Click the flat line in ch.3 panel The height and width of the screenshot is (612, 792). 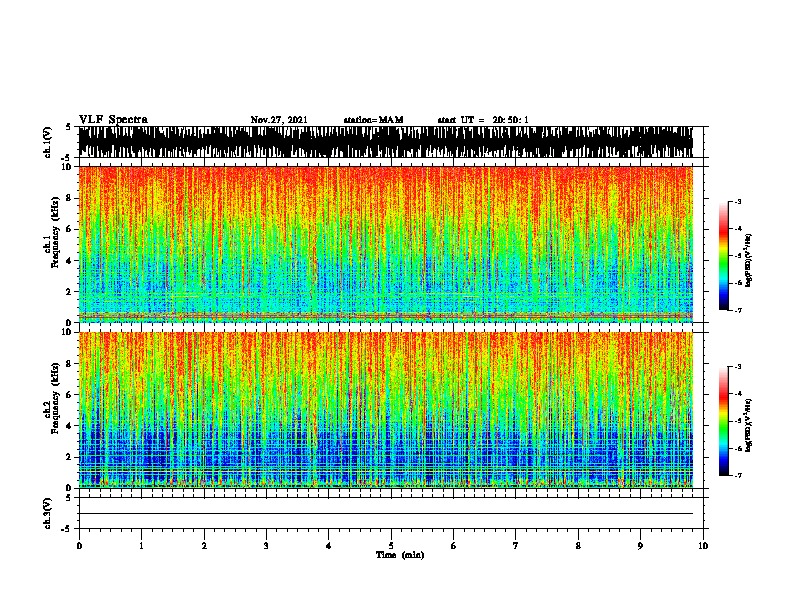[x=386, y=514]
